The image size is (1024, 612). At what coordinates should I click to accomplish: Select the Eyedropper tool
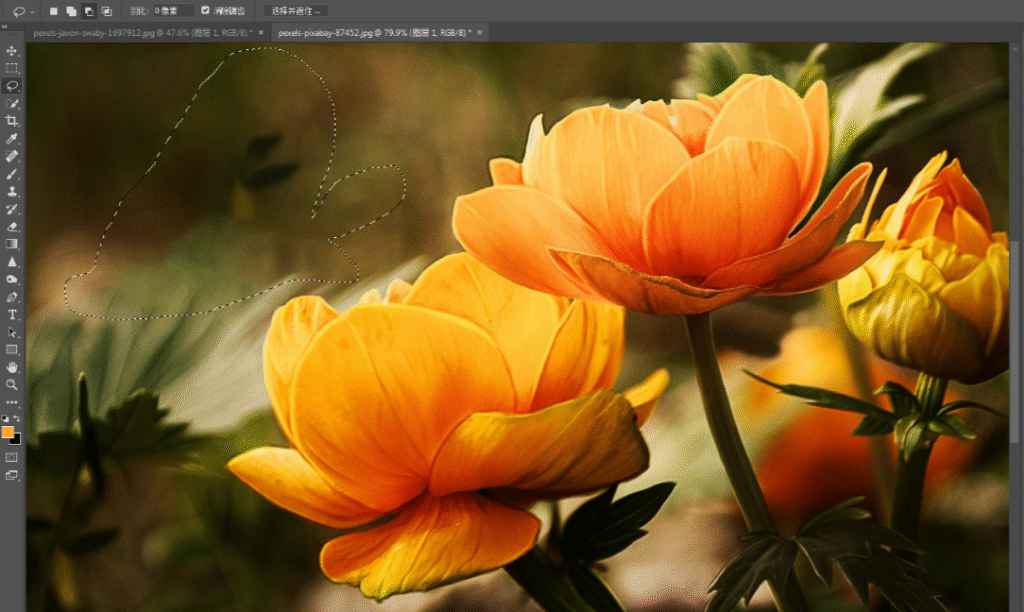12,139
